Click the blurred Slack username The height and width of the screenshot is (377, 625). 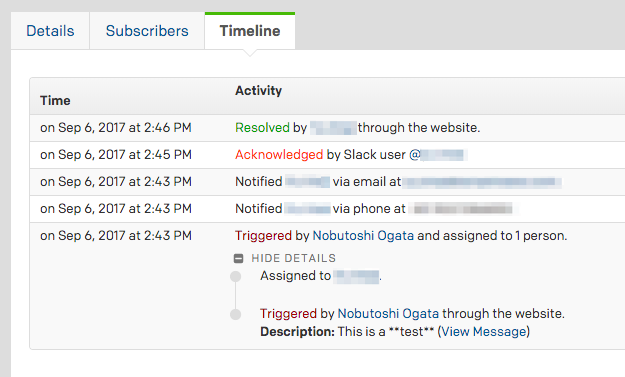coord(443,155)
